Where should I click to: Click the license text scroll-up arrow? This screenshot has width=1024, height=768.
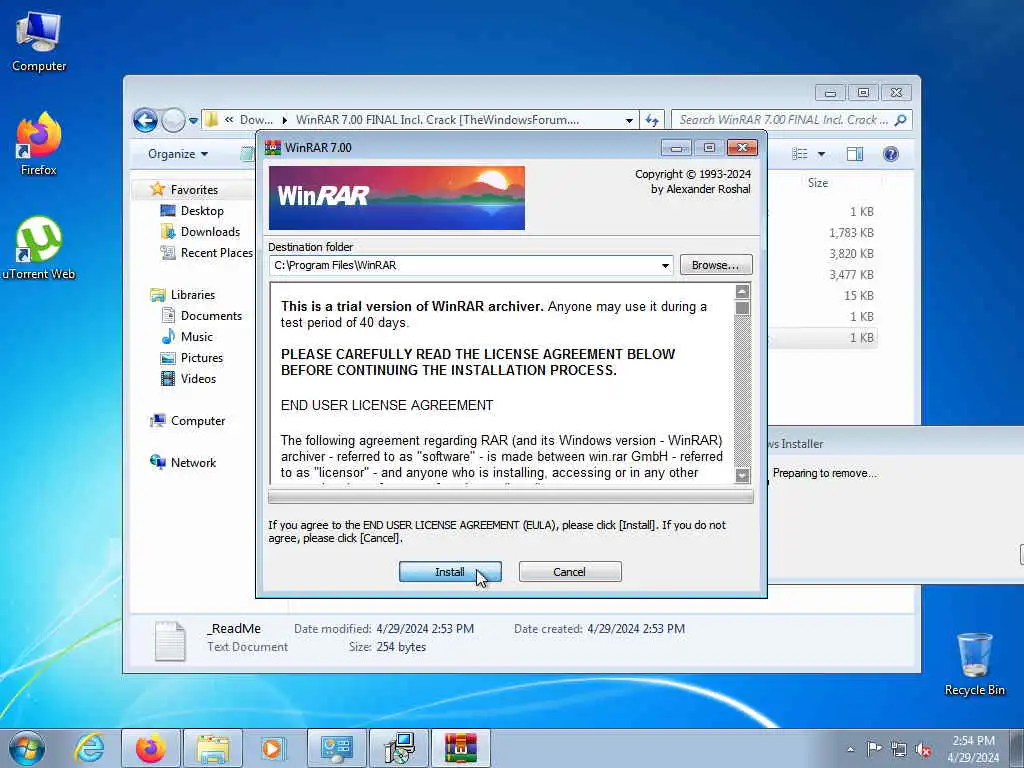[x=742, y=291]
